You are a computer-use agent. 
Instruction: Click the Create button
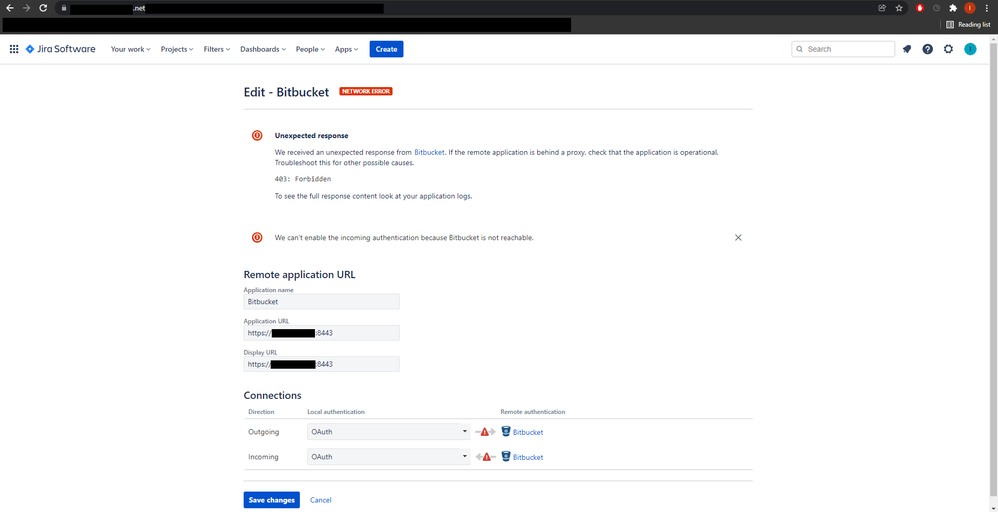point(386,49)
